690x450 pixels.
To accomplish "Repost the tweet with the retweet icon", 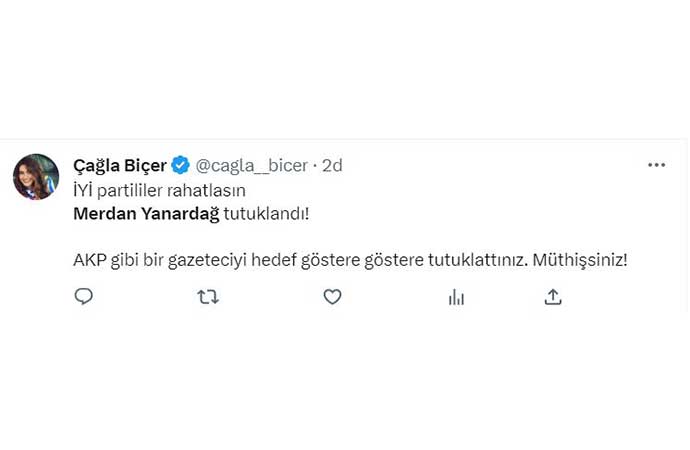I will 208,297.
